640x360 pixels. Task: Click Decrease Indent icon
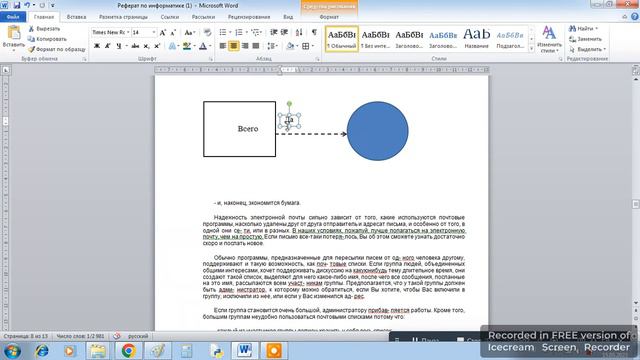pyautogui.click(x=273, y=32)
